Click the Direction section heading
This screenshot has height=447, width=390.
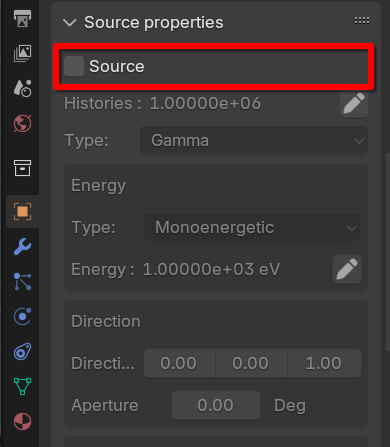(106, 321)
